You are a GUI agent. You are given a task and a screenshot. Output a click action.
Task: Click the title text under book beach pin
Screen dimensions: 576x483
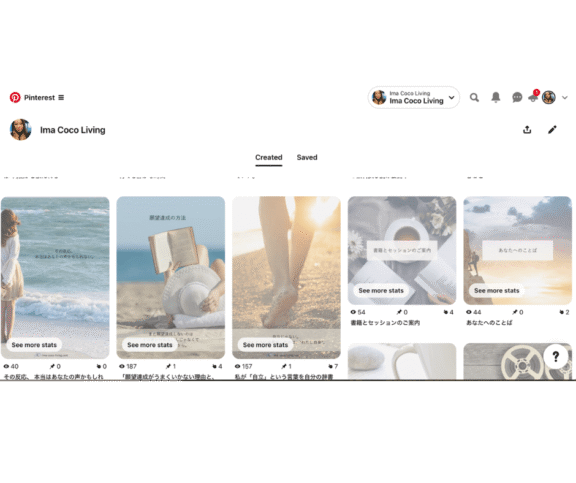click(168, 377)
